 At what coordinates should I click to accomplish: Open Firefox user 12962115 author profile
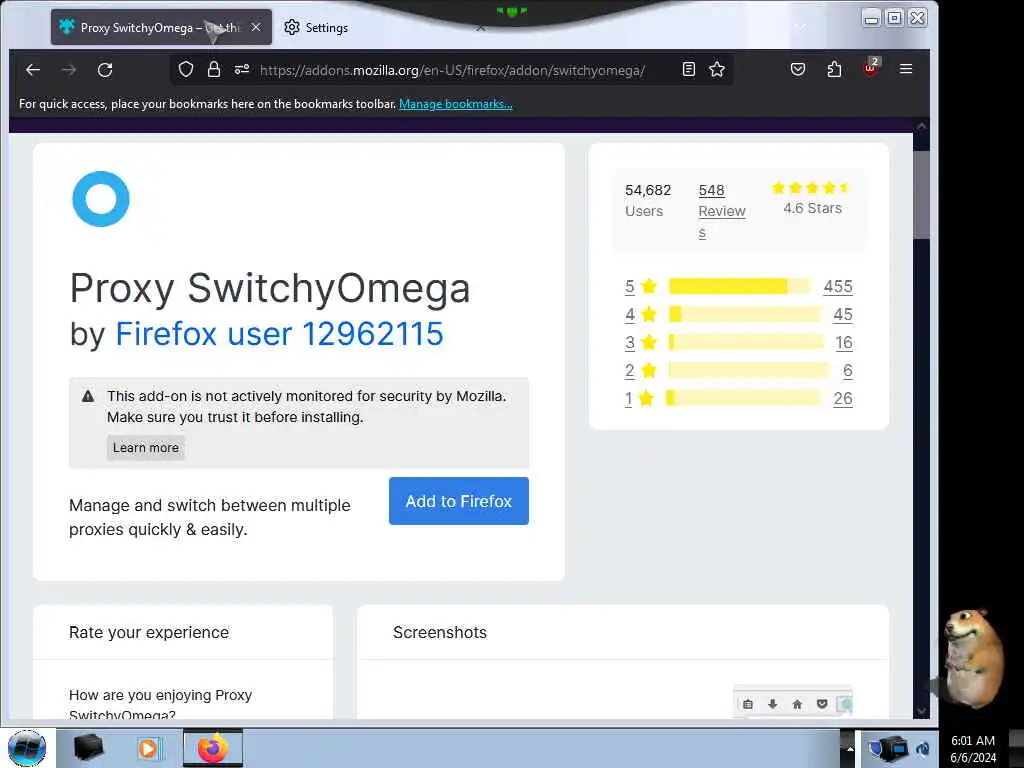tap(279, 334)
